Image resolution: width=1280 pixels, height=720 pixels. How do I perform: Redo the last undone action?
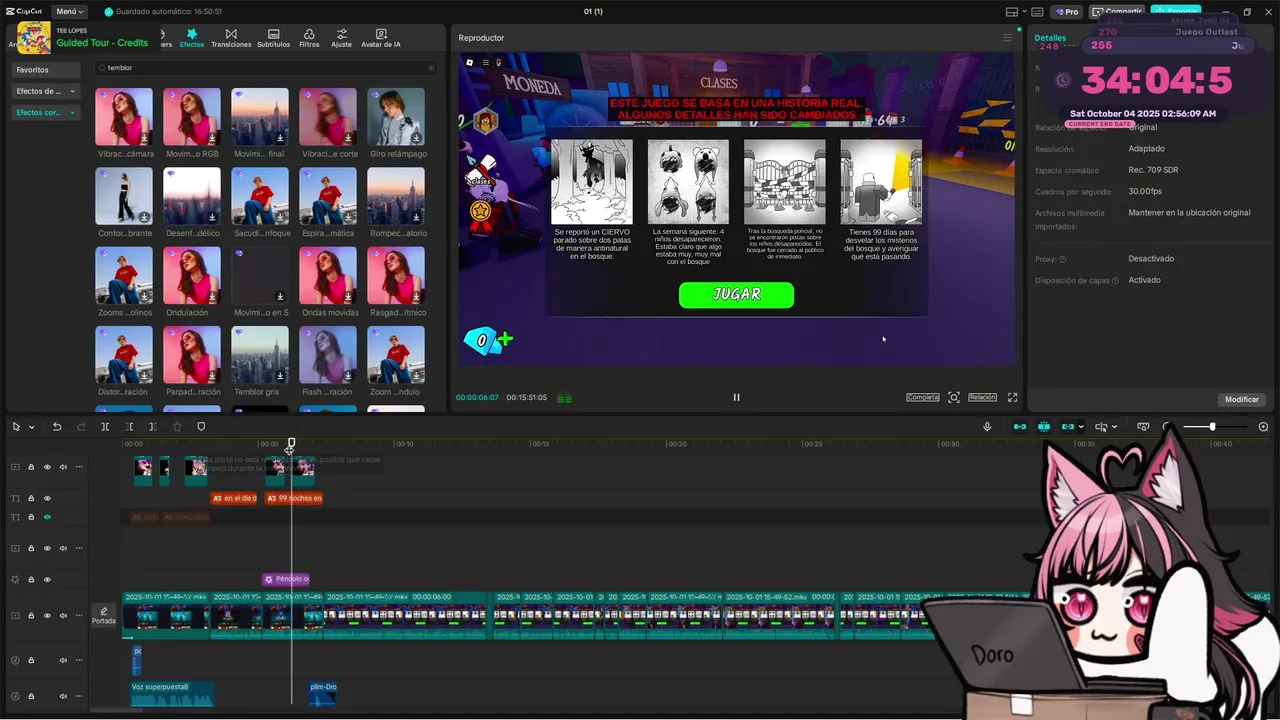coord(81,427)
